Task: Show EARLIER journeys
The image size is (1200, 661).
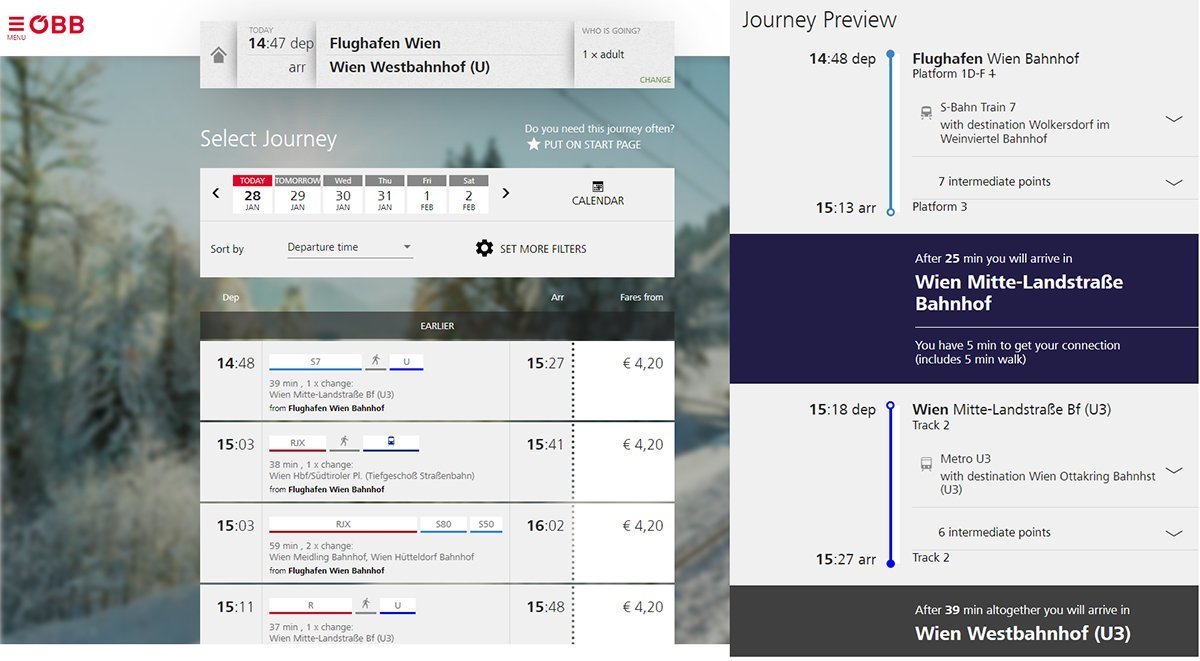Action: click(437, 326)
